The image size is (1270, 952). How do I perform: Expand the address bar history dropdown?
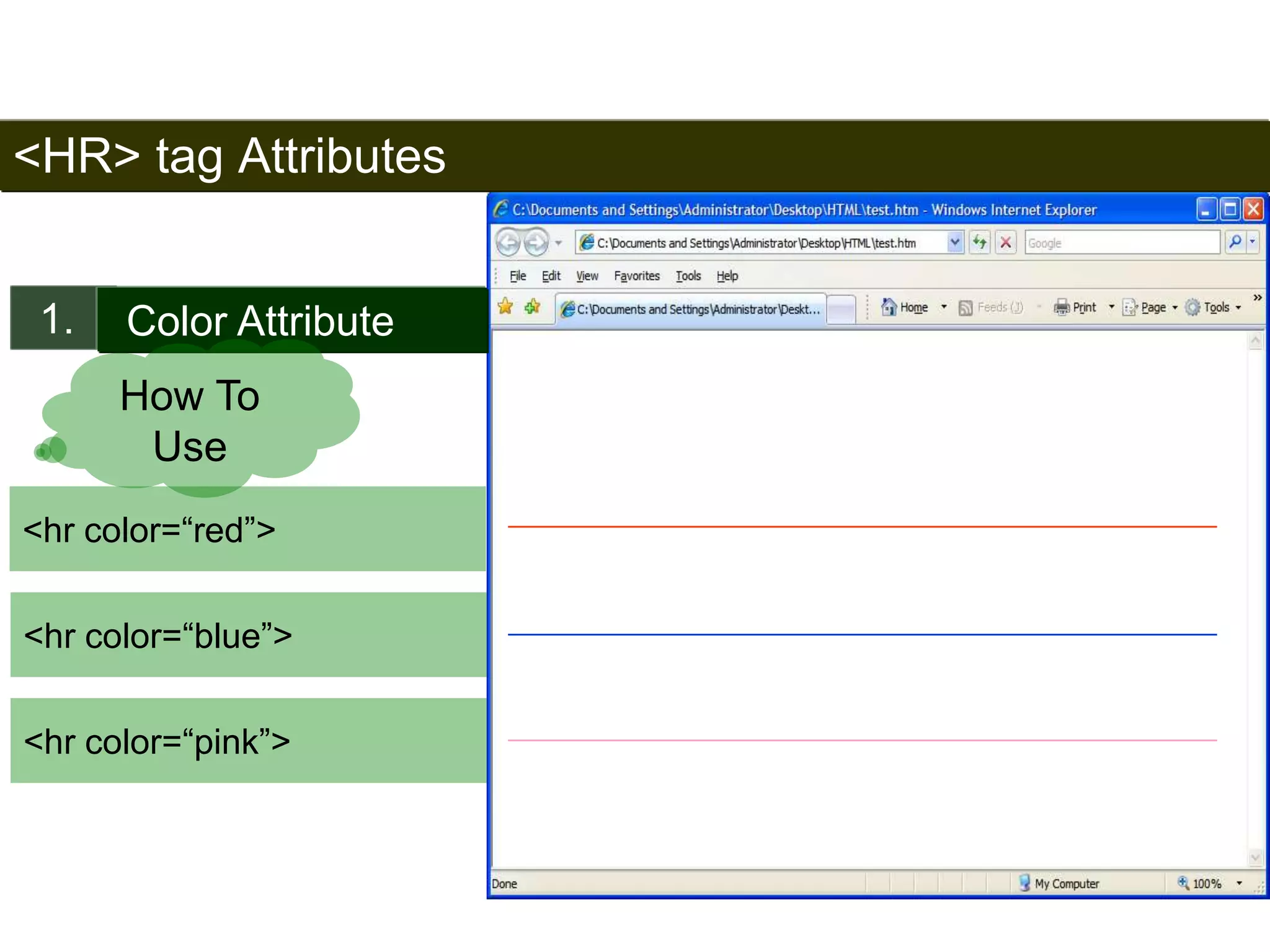(955, 242)
